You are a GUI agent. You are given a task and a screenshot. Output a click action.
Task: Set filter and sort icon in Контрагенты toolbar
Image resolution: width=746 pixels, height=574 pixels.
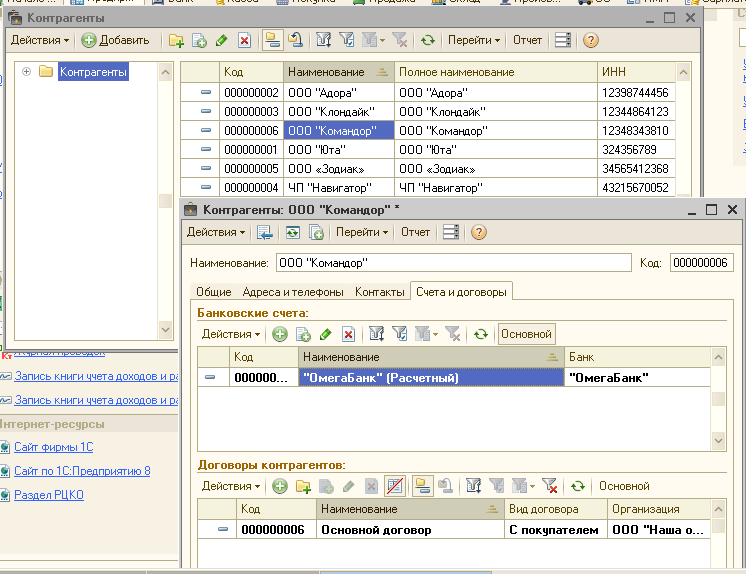[x=324, y=40]
